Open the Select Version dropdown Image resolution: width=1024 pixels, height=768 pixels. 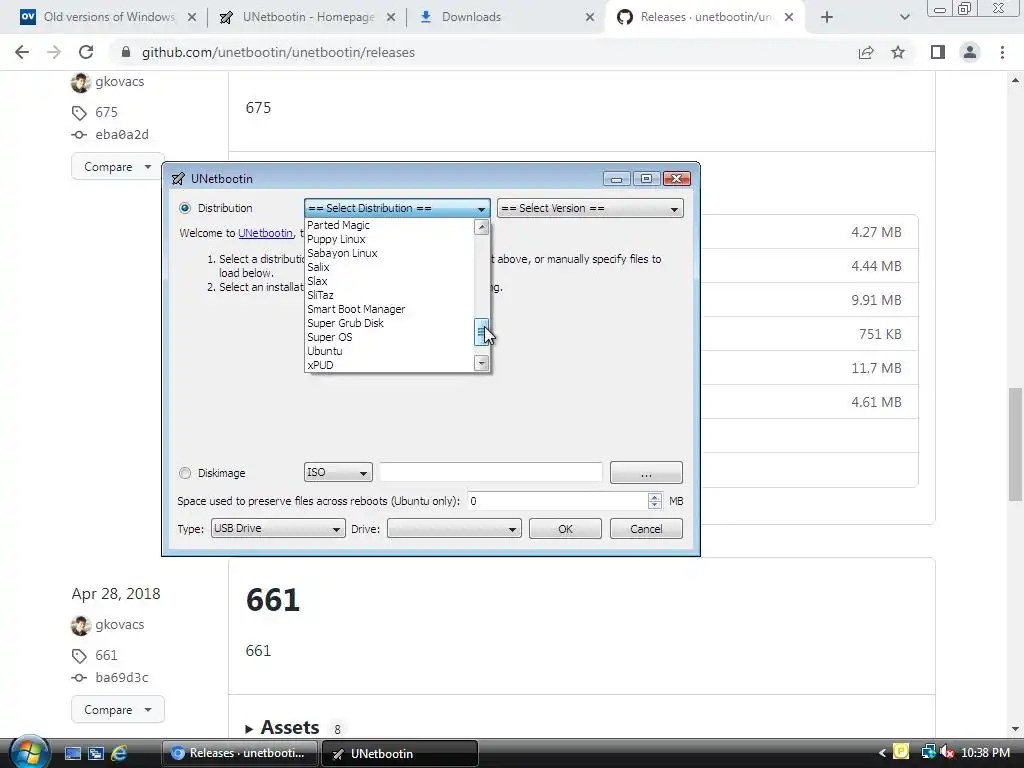pyautogui.click(x=590, y=208)
